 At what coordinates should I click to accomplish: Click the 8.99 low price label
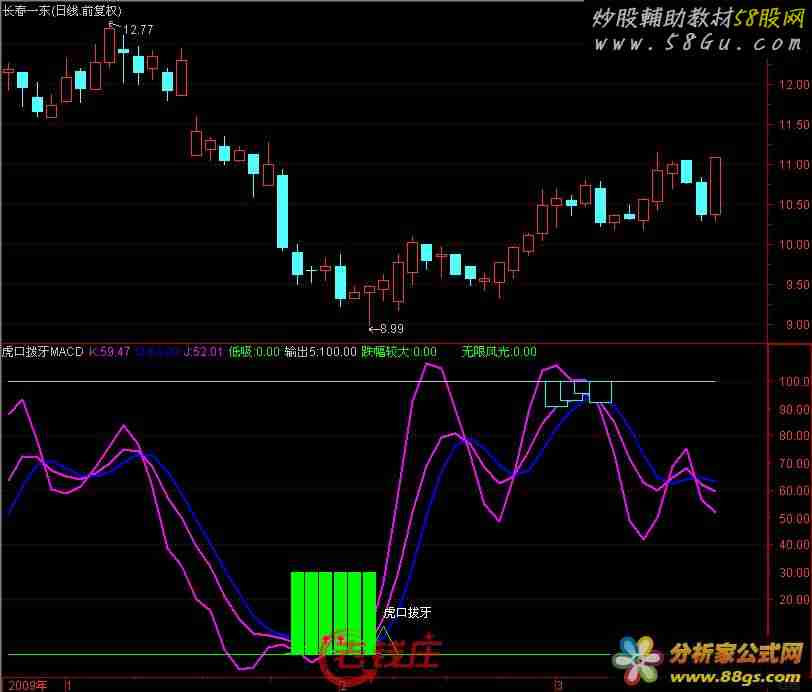pos(392,328)
